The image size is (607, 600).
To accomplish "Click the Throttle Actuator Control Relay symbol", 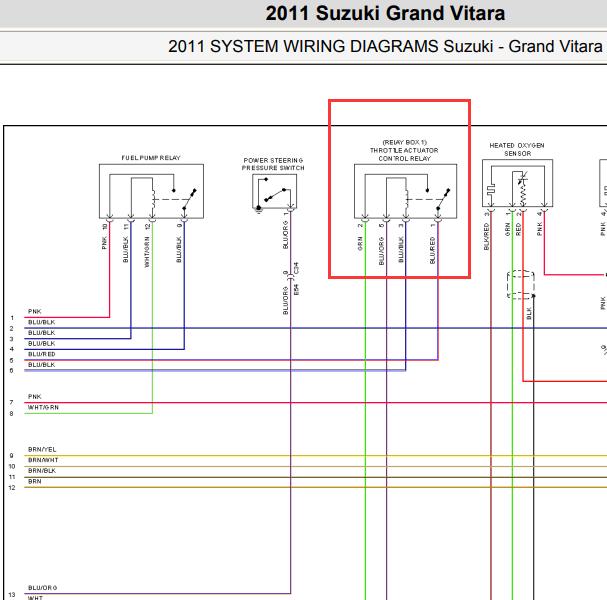I will click(x=405, y=191).
